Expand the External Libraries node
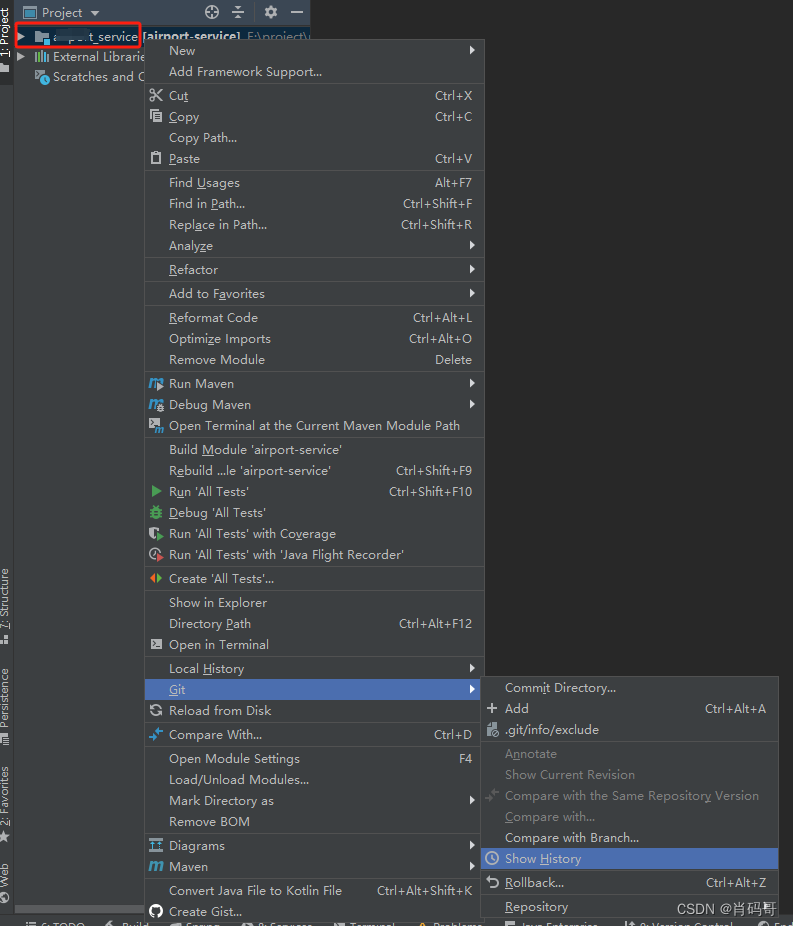 pyautogui.click(x=21, y=57)
